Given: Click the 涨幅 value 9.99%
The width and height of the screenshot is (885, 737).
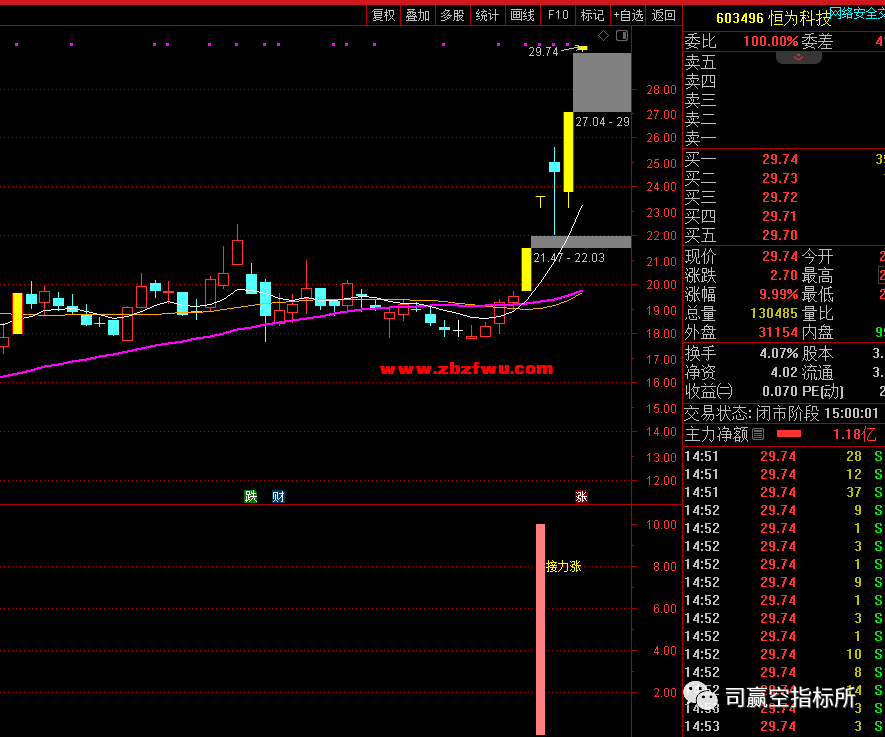Looking at the screenshot, I should pyautogui.click(x=778, y=295).
